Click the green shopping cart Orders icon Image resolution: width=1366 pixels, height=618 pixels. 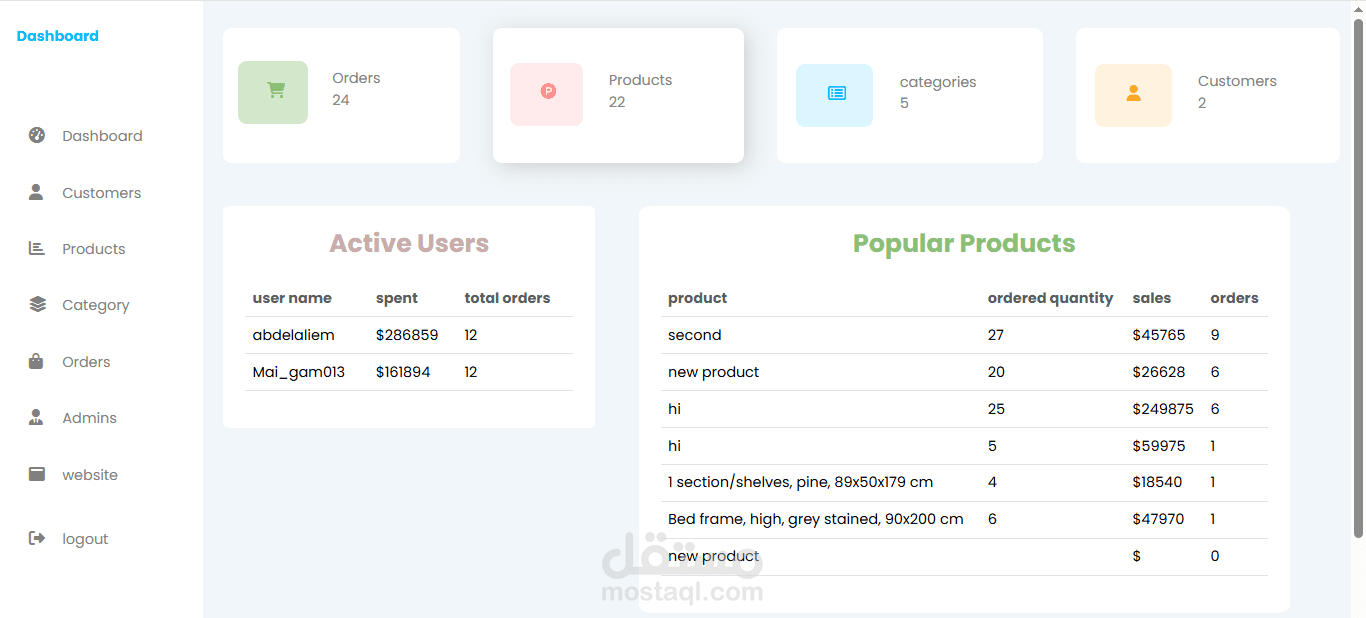[x=273, y=92]
